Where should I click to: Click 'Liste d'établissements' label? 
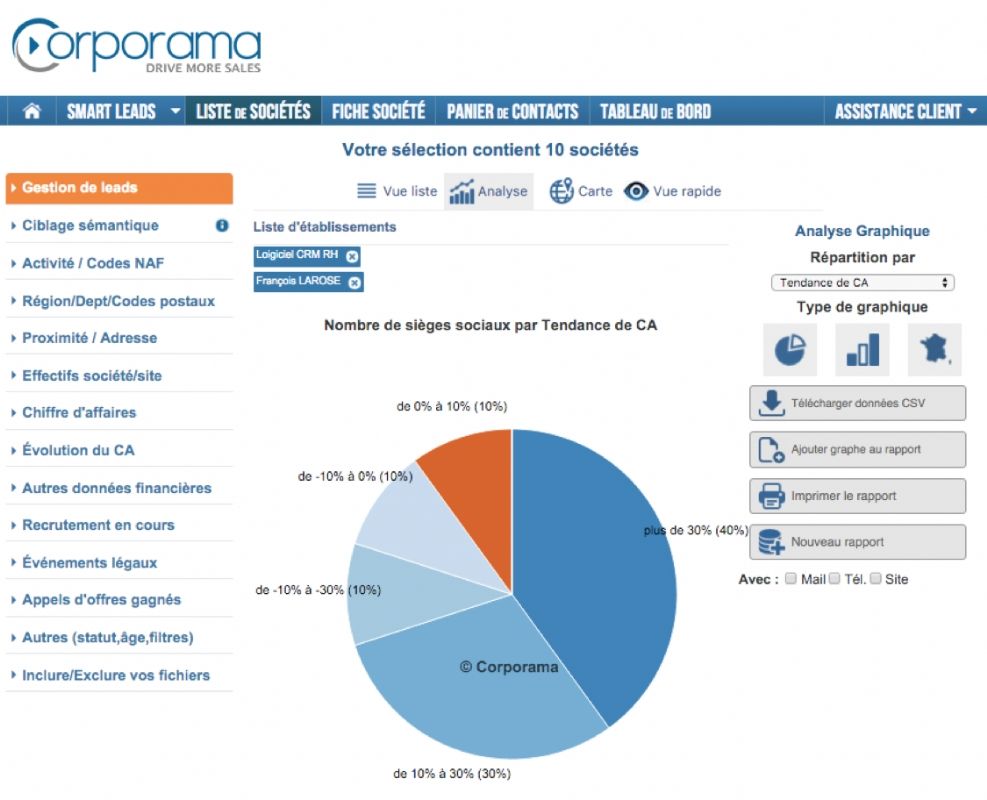tap(325, 227)
